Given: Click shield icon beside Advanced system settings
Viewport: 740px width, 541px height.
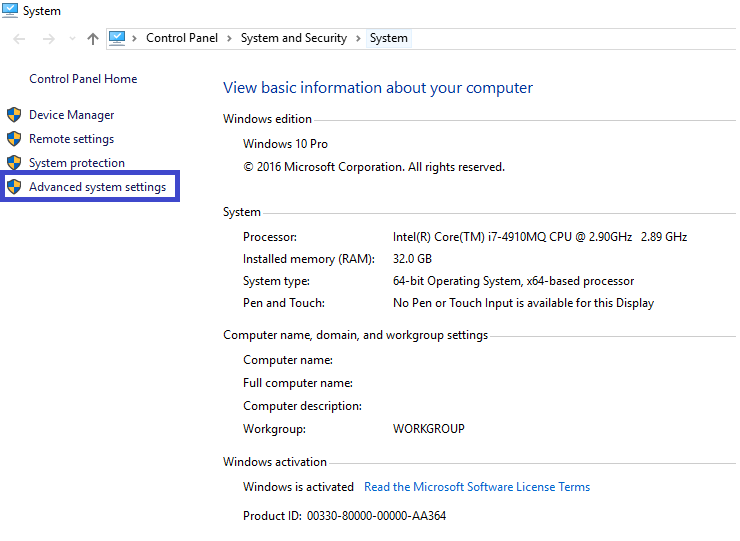Looking at the screenshot, I should coord(14,187).
